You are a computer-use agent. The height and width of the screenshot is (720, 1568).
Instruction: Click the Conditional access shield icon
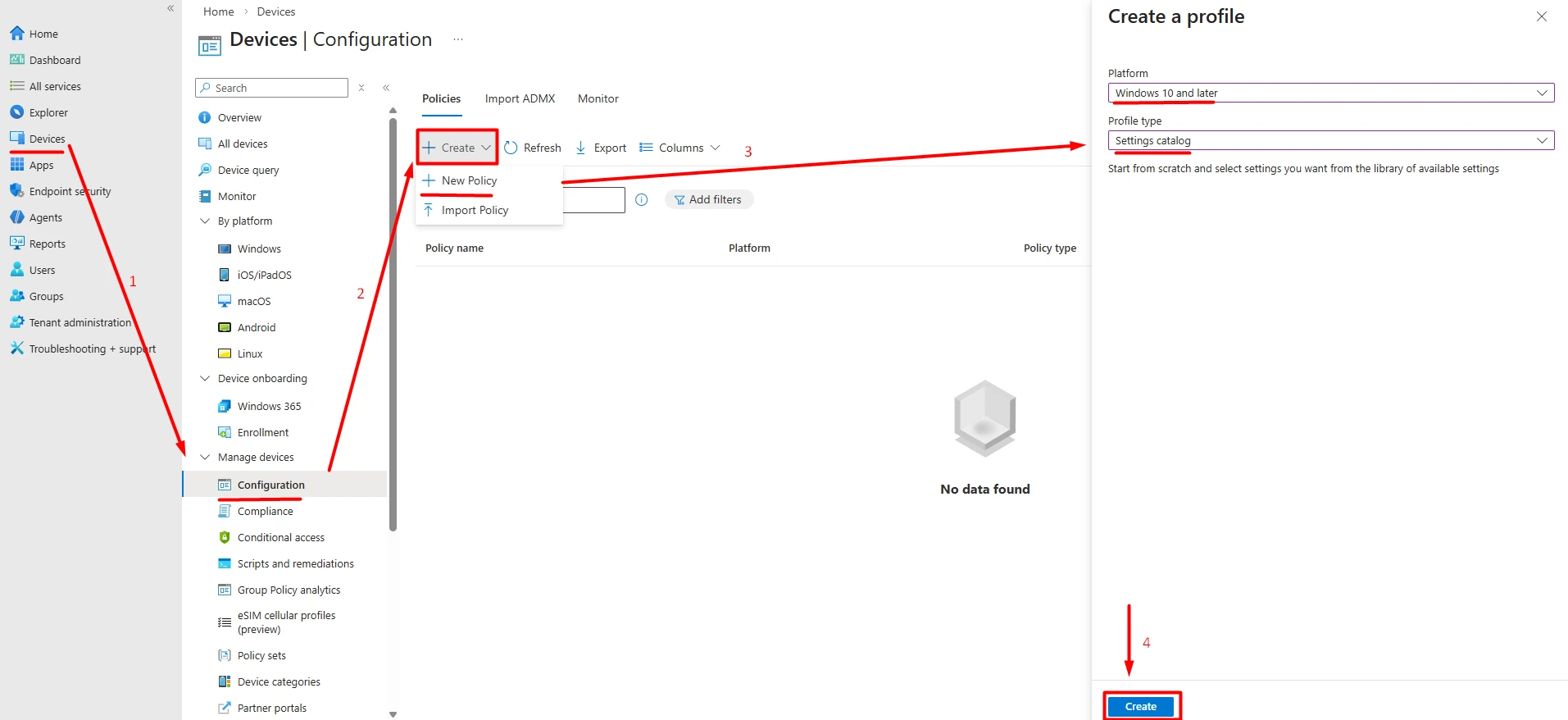pos(225,537)
